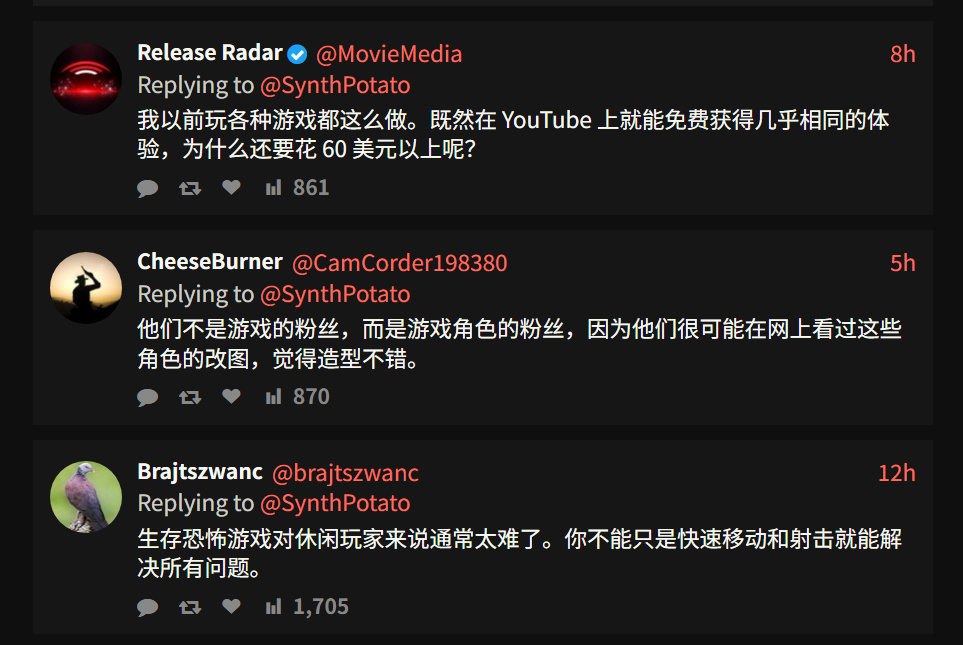This screenshot has width=963, height=645.
Task: Click @SynthPotato in Brajtszwanc's reply
Action: pyautogui.click(x=335, y=503)
